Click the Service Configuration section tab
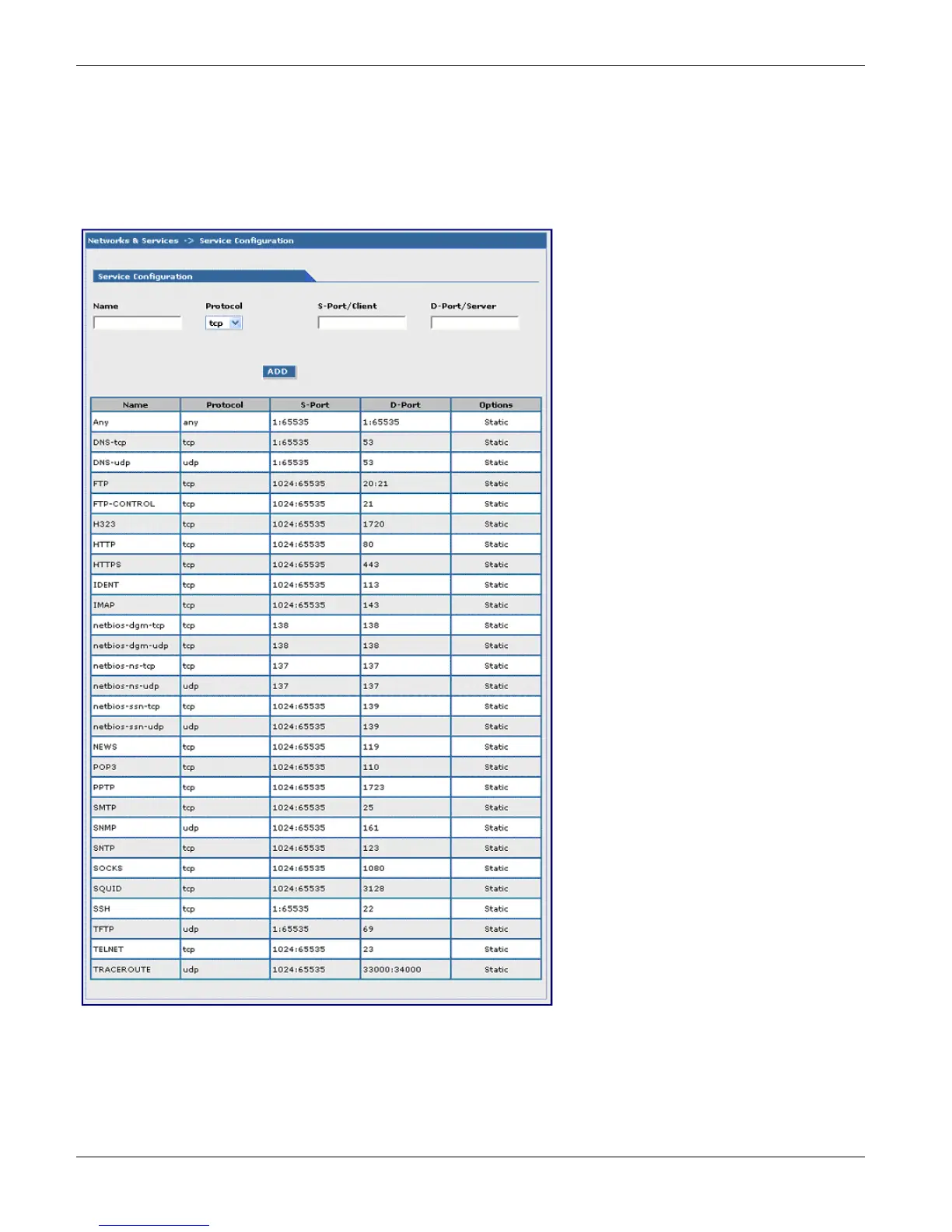952x1232 pixels. [x=204, y=276]
